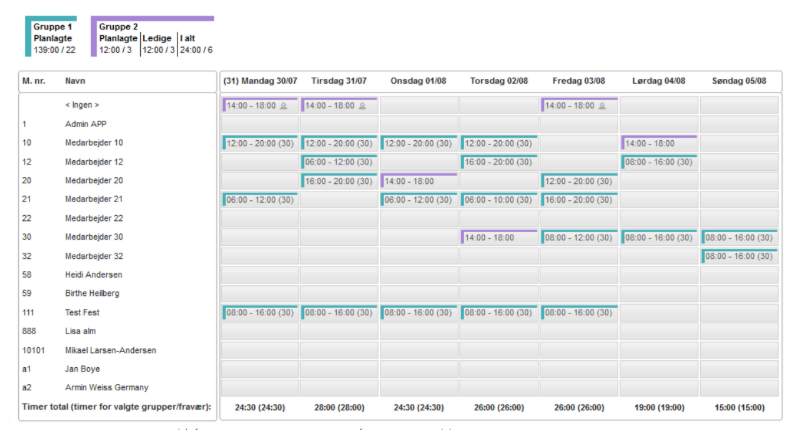Click empty Monday cell for Admin APP

point(259,124)
